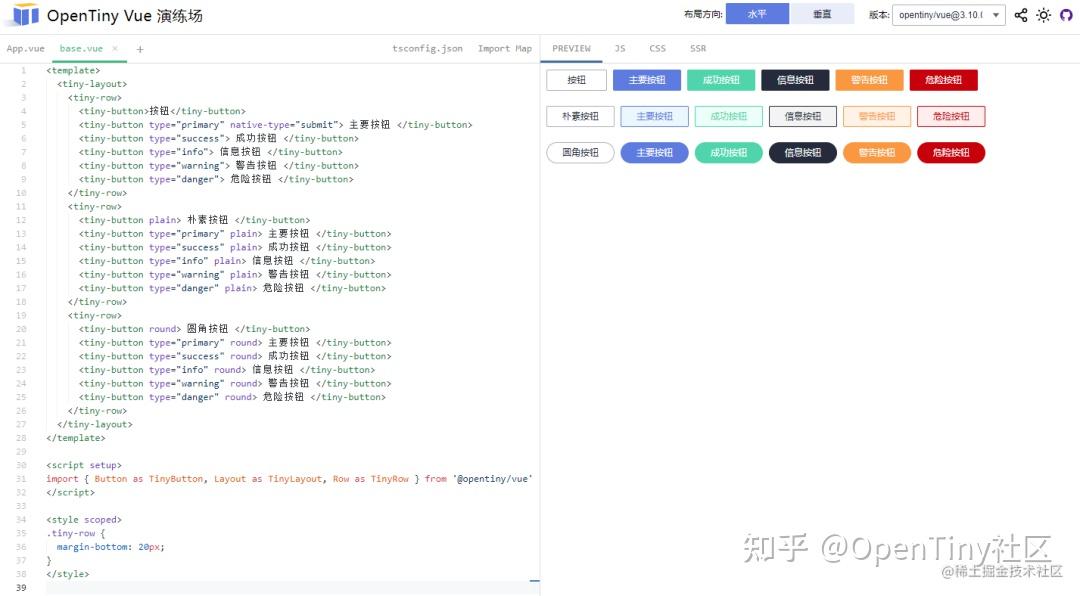The width and height of the screenshot is (1080, 596).
Task: Click the red 危险按钮 plain button
Action: [x=950, y=115]
